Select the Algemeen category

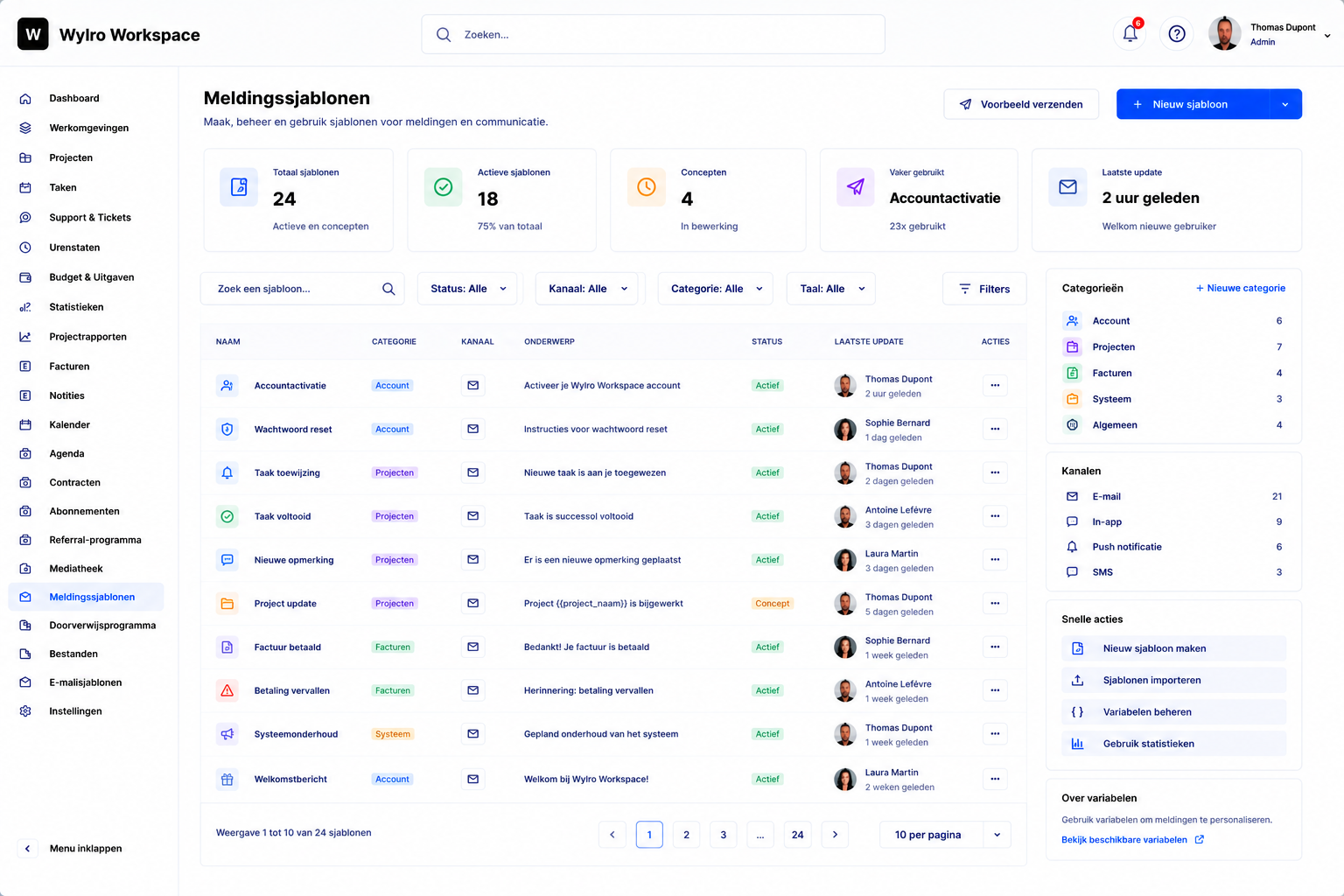pyautogui.click(x=1173, y=424)
